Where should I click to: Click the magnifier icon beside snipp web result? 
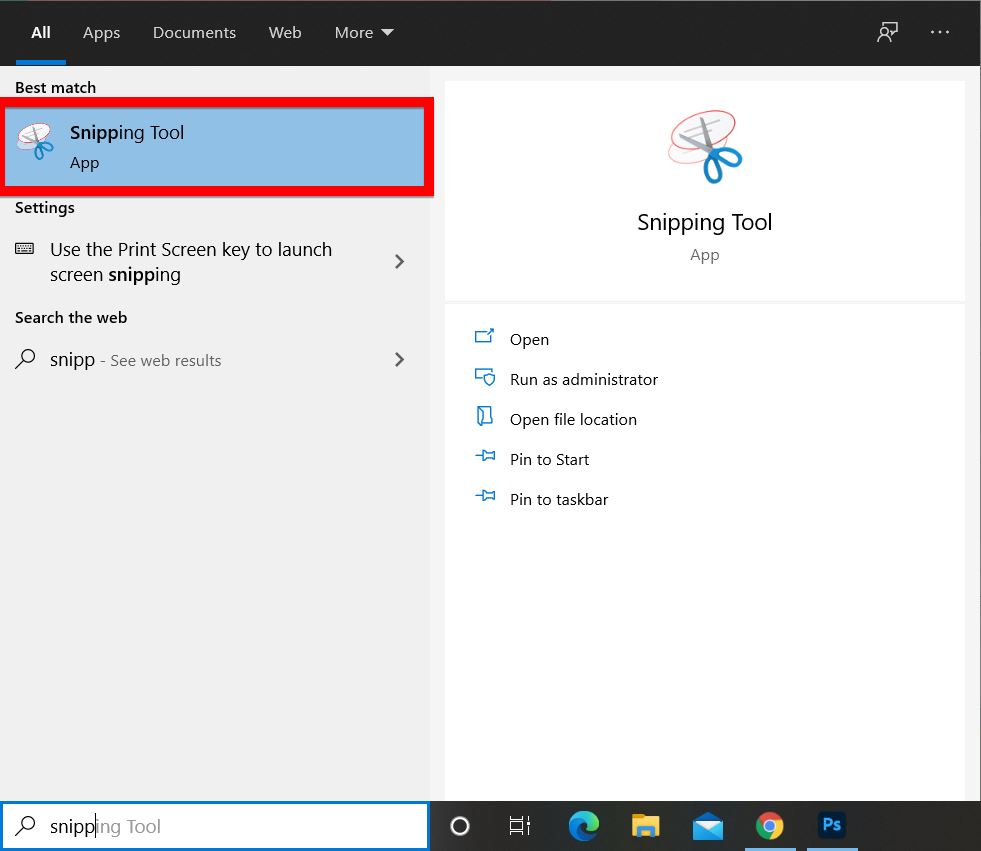click(x=25, y=359)
